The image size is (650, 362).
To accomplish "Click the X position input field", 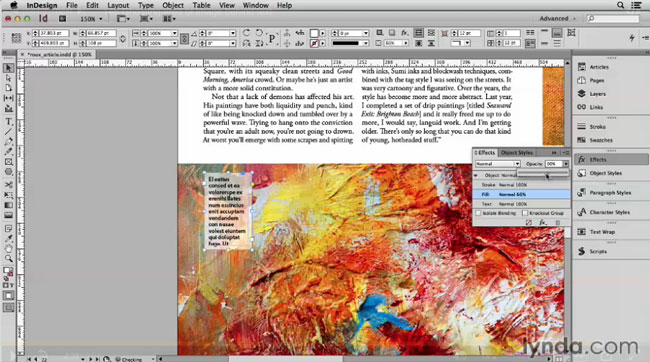I will click(x=54, y=33).
